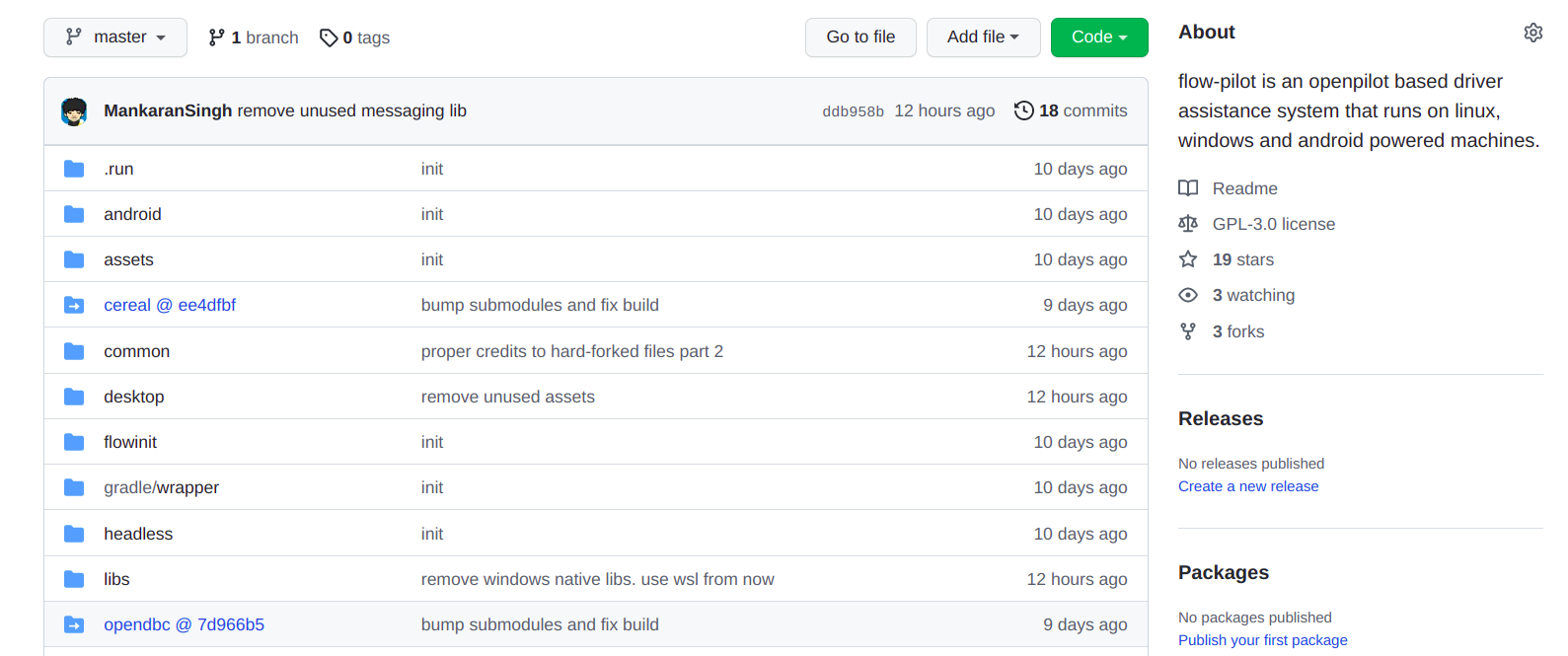The image size is (1568, 656).
Task: Click the commit history clock icon
Action: click(x=1024, y=110)
